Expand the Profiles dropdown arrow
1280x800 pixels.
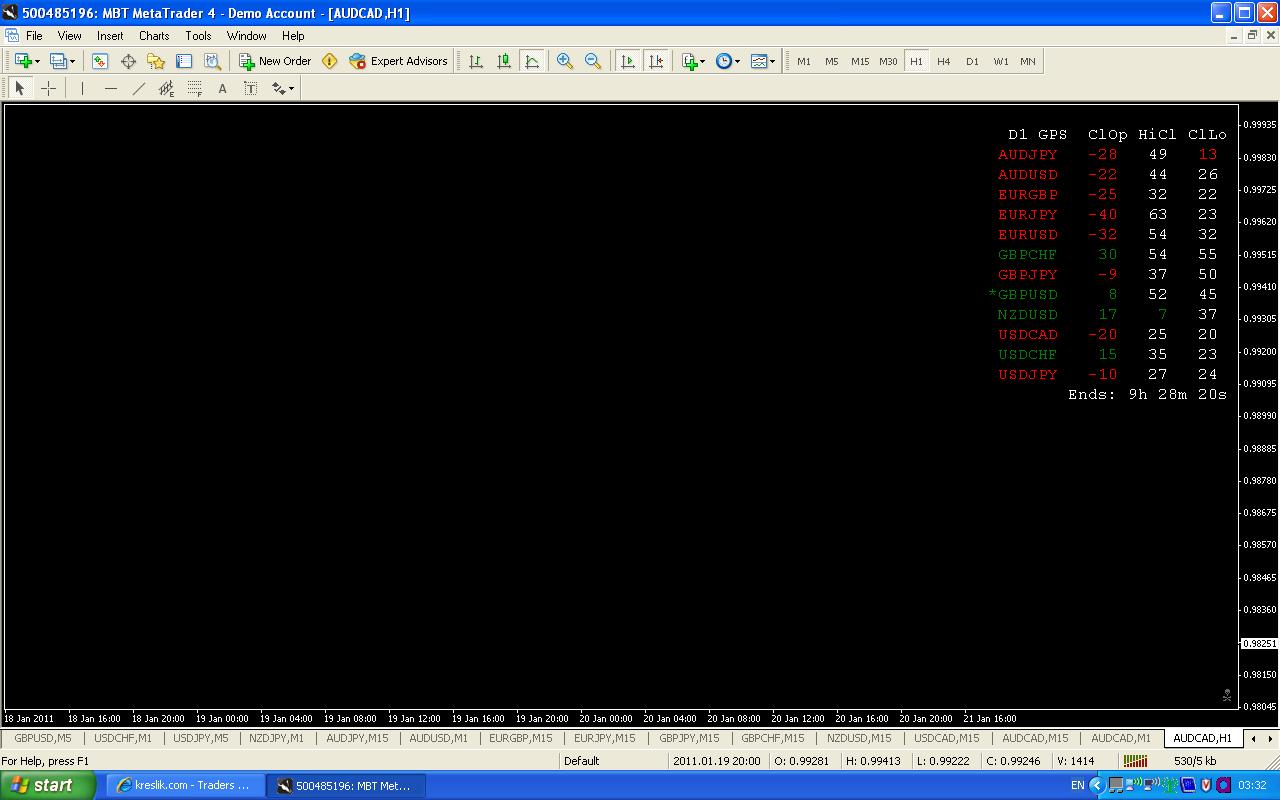tap(73, 61)
